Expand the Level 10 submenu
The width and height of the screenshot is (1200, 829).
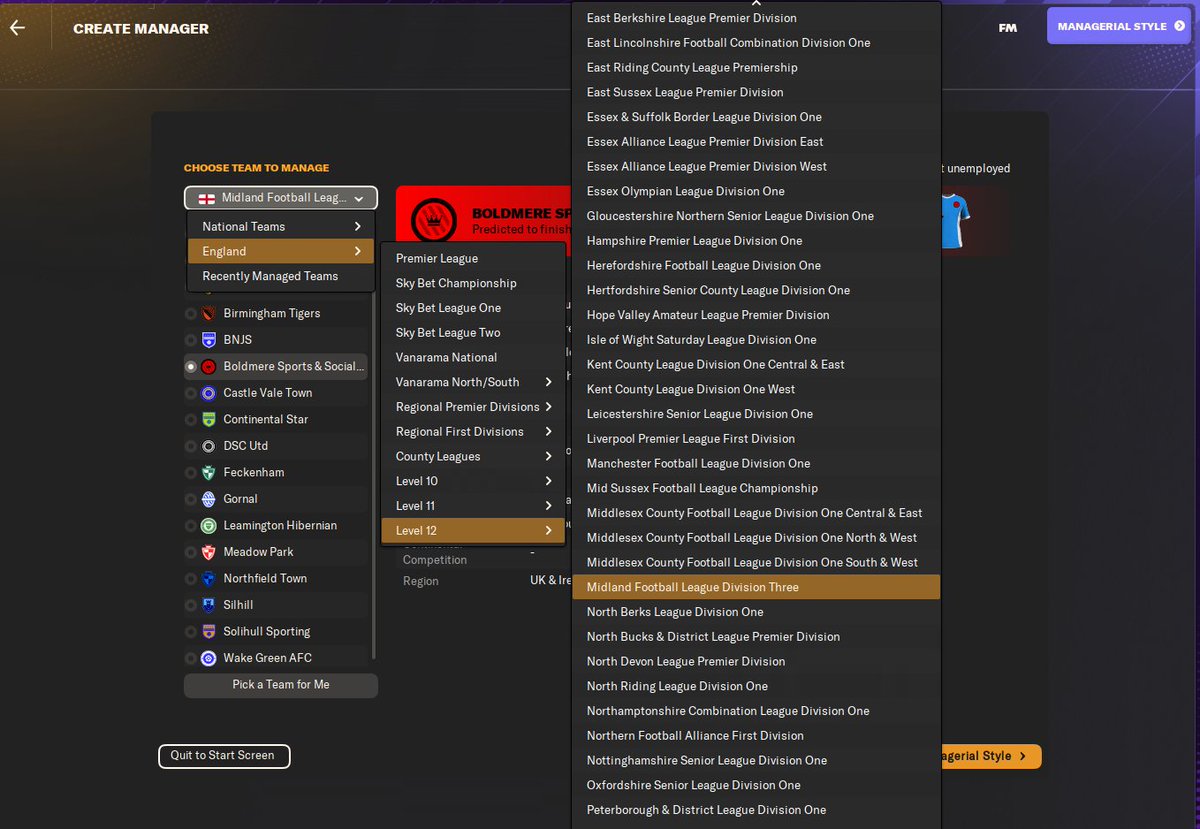473,481
